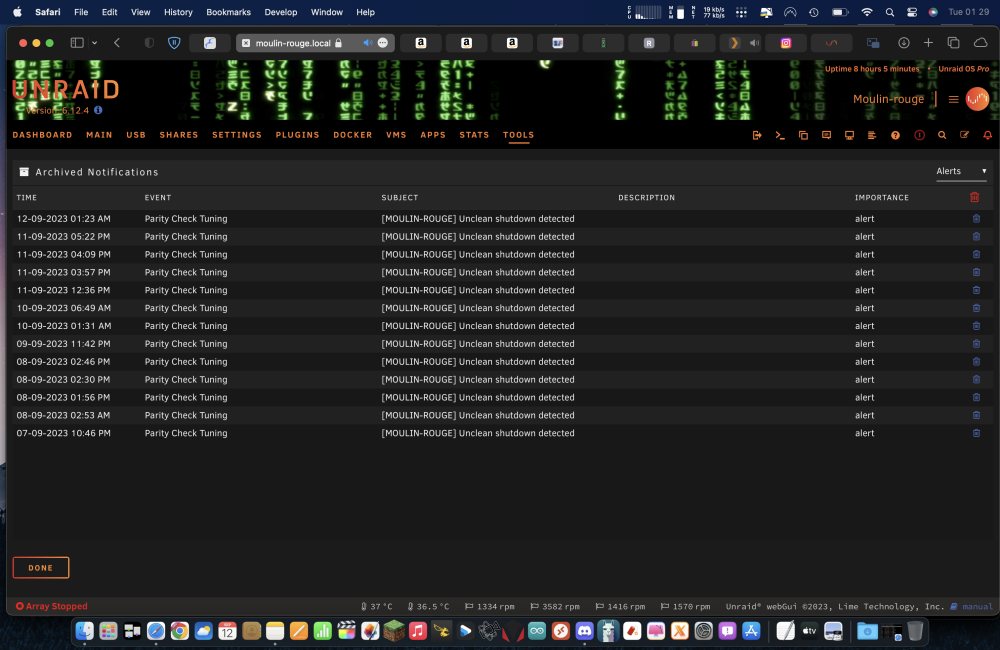Delete the 12-09-2023 01:23 AM notification
This screenshot has width=1000, height=650.
click(976, 219)
